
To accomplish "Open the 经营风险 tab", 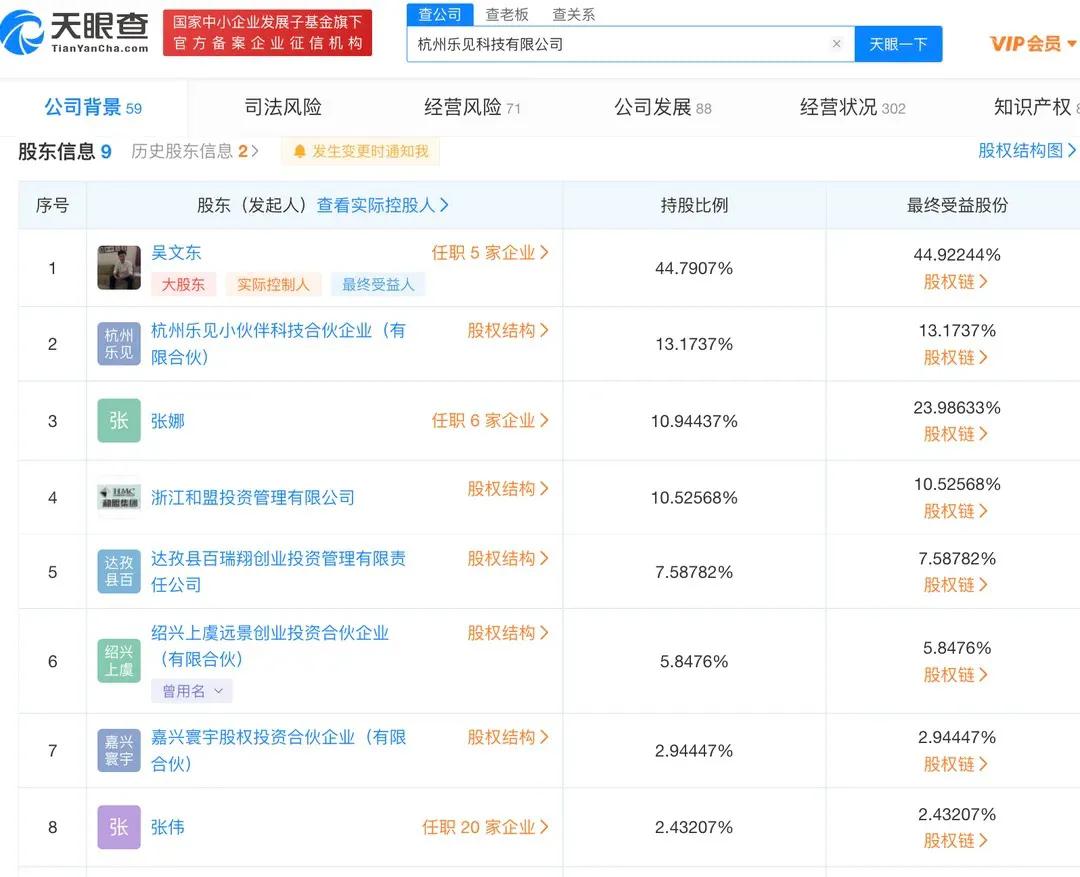I will (472, 107).
